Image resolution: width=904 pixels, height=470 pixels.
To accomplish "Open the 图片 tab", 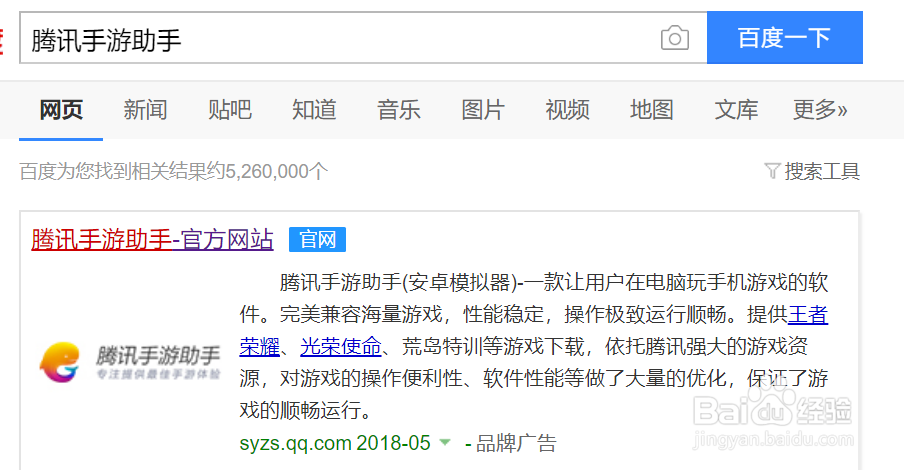I will click(483, 110).
